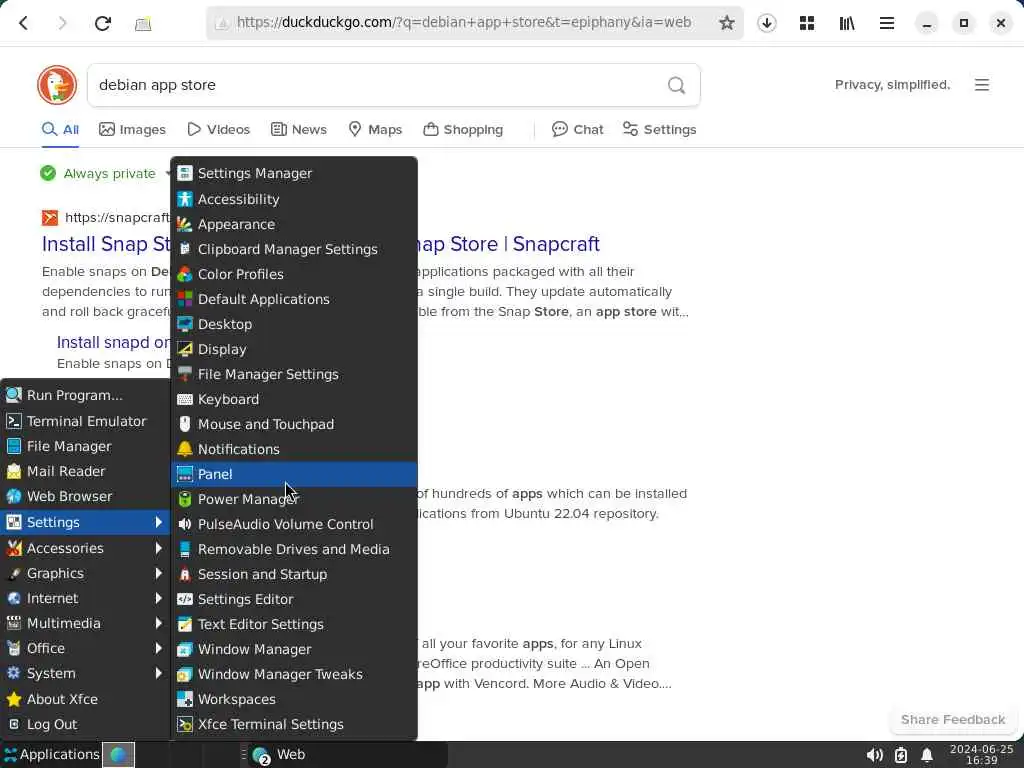Switch to News search tab
Viewport: 1024px width, 768px height.
click(299, 129)
